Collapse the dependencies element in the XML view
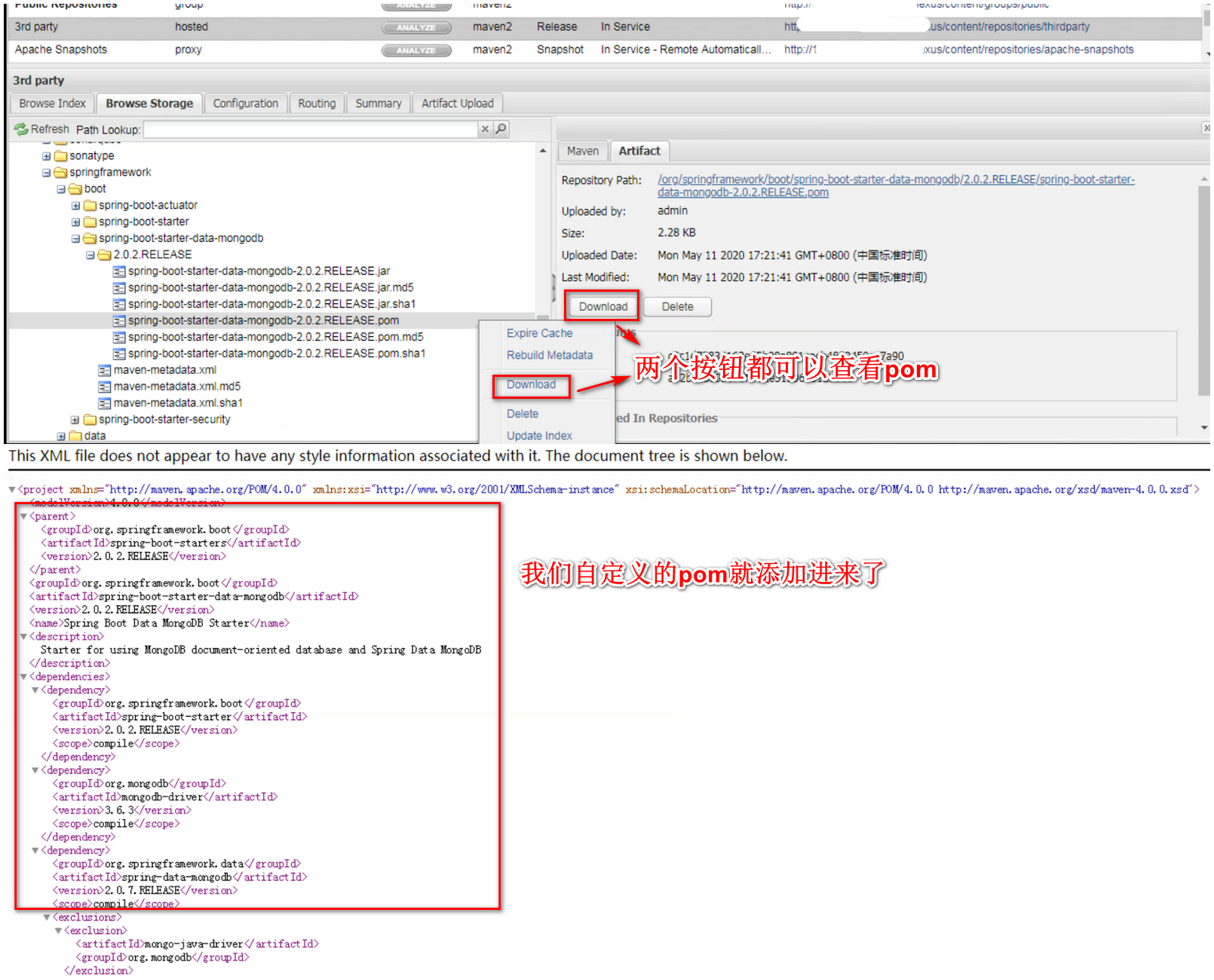Viewport: 1214px width, 980px height. click(x=23, y=676)
